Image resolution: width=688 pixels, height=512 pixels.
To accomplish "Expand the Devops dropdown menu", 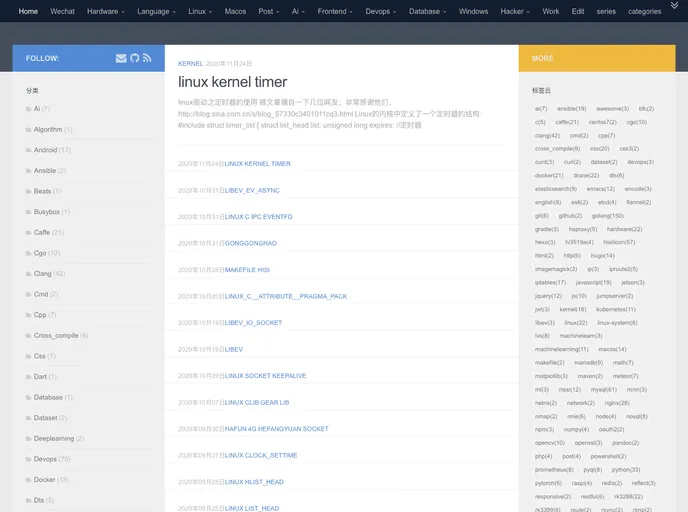I will tap(381, 11).
